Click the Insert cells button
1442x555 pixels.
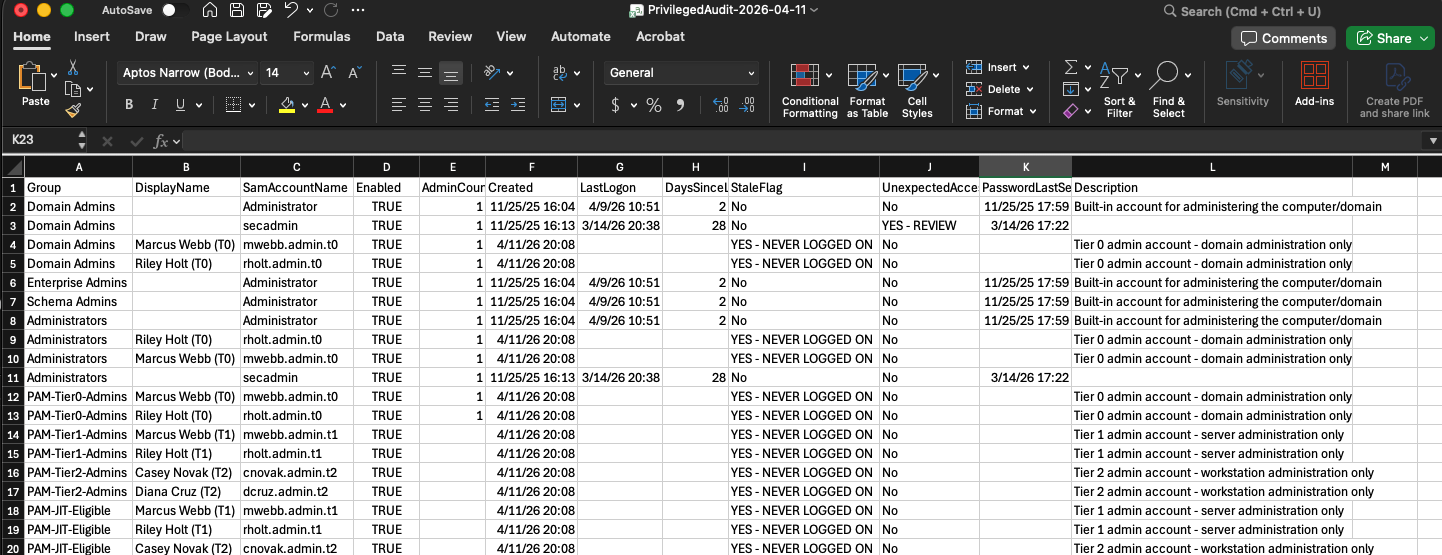(x=998, y=67)
